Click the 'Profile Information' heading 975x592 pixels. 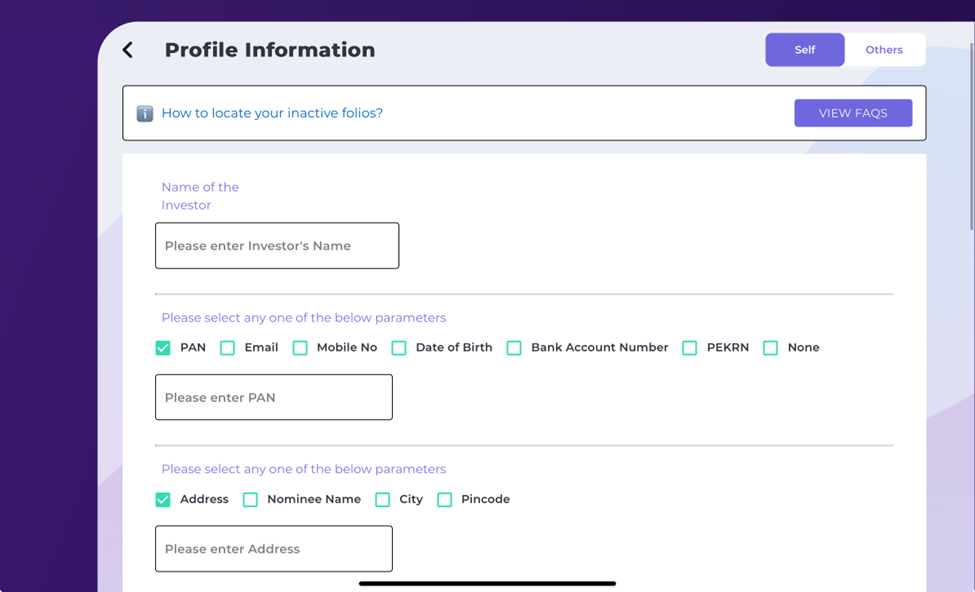[x=270, y=50]
